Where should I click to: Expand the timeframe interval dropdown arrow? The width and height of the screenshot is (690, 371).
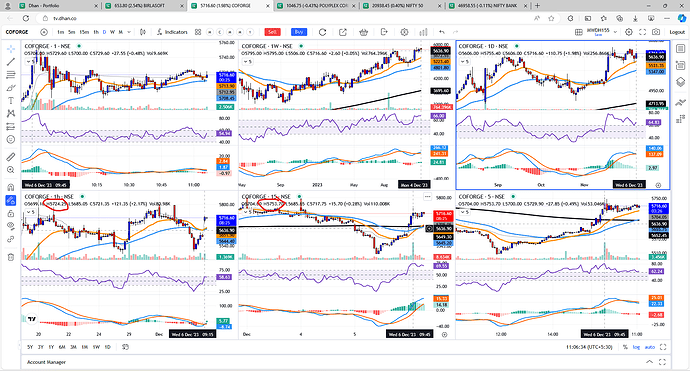pos(128,32)
